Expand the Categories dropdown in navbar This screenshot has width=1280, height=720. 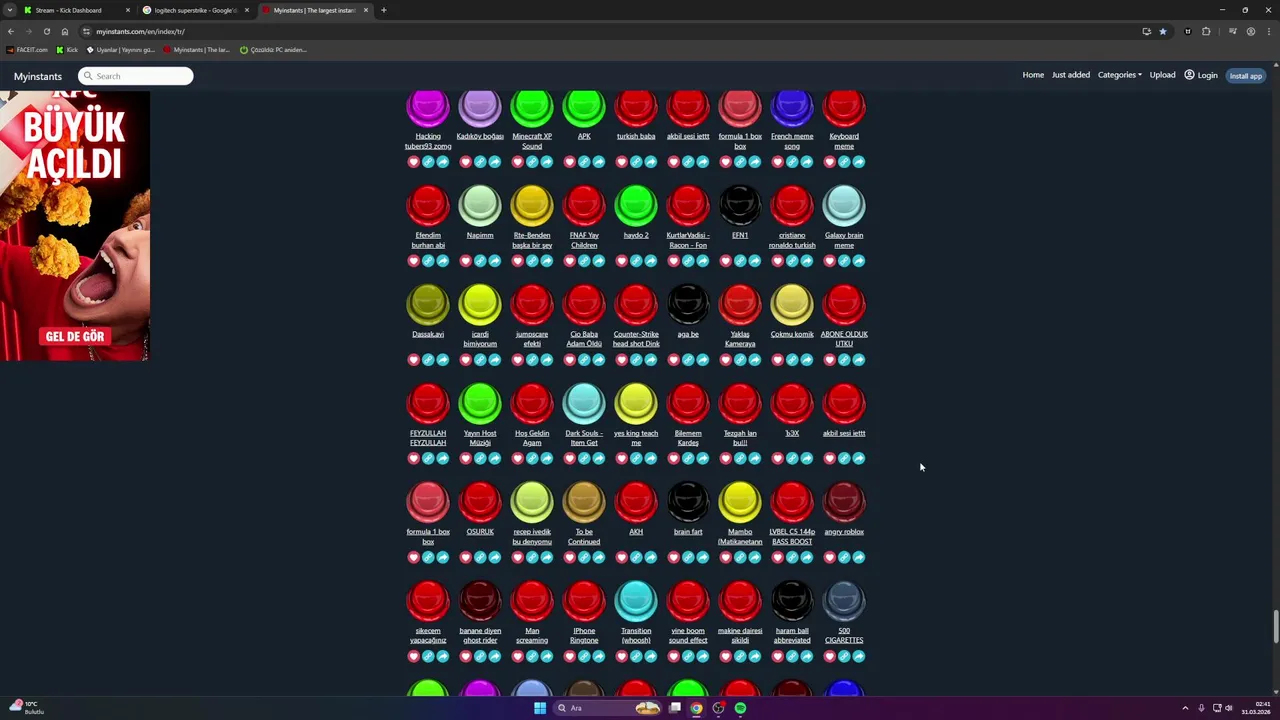coord(1119,75)
